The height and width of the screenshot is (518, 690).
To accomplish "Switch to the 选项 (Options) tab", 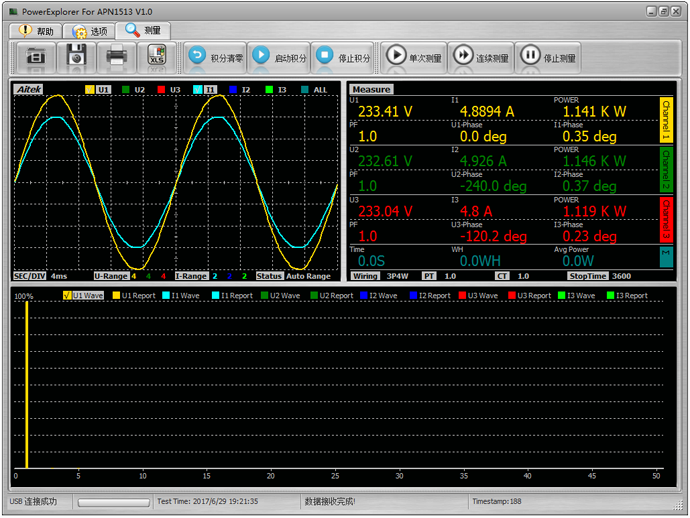I will pos(88,31).
